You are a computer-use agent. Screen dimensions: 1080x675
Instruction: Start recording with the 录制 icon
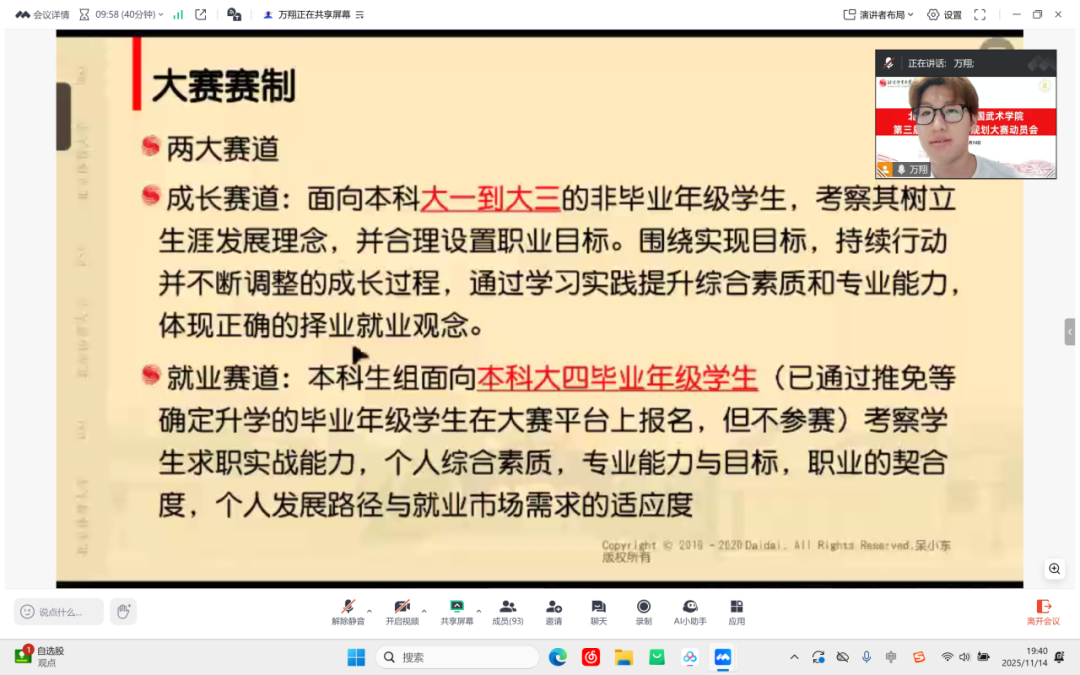(x=644, y=610)
